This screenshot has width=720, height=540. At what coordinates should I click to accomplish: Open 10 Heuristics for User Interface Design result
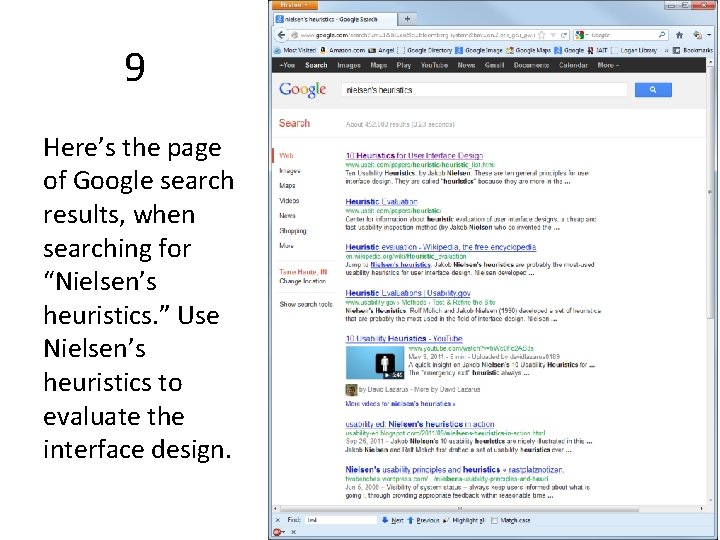(414, 155)
